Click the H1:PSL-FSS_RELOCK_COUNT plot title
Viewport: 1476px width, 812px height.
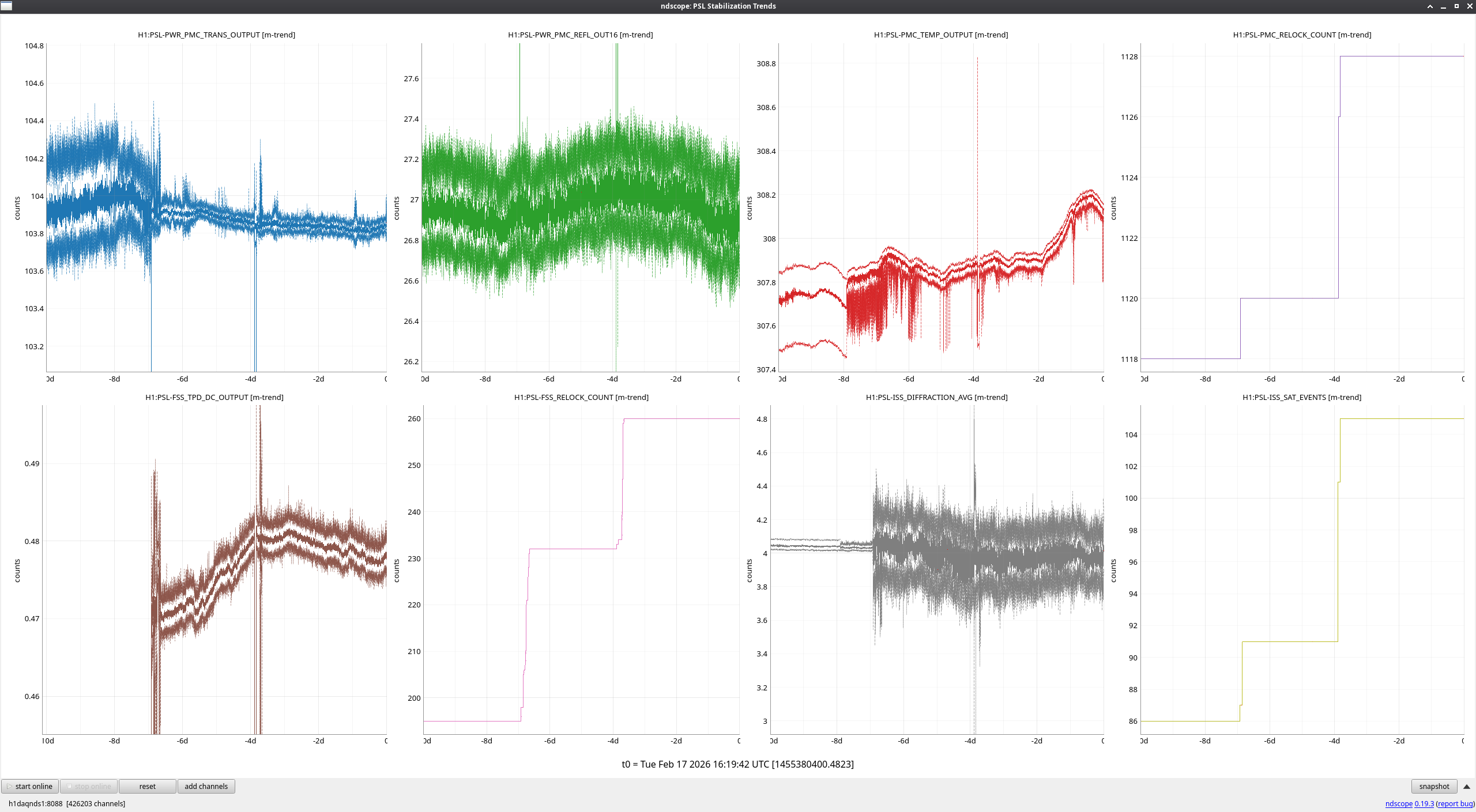(x=581, y=398)
